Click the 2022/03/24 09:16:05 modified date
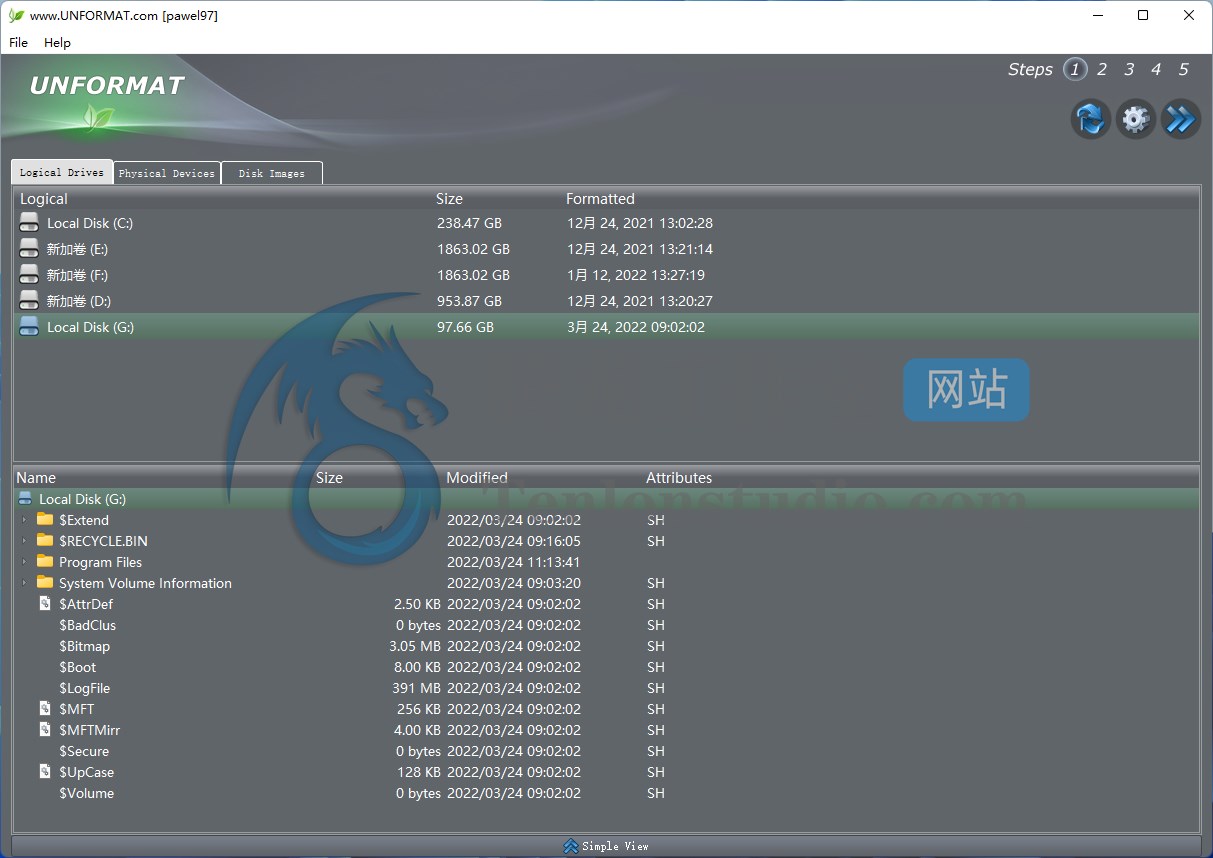The width and height of the screenshot is (1213, 858). [x=514, y=541]
